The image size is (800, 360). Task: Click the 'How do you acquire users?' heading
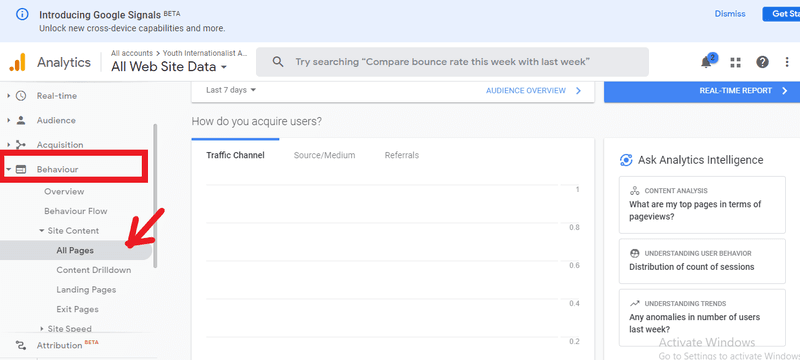(x=257, y=121)
